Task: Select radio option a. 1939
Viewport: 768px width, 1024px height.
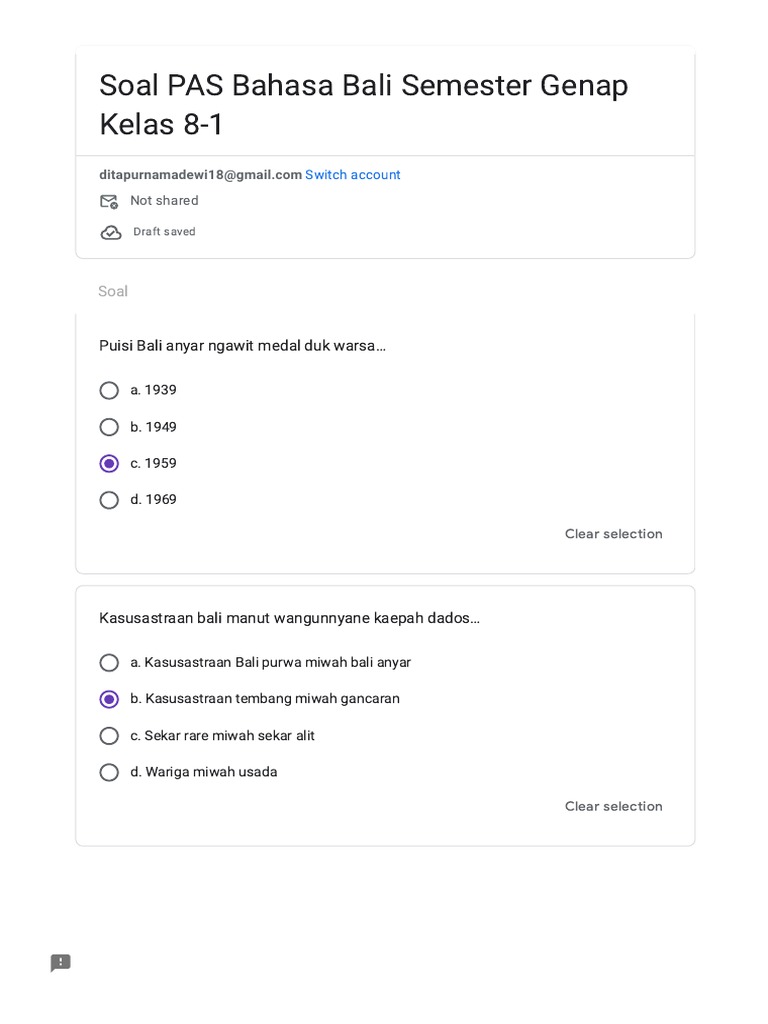Action: tap(109, 391)
